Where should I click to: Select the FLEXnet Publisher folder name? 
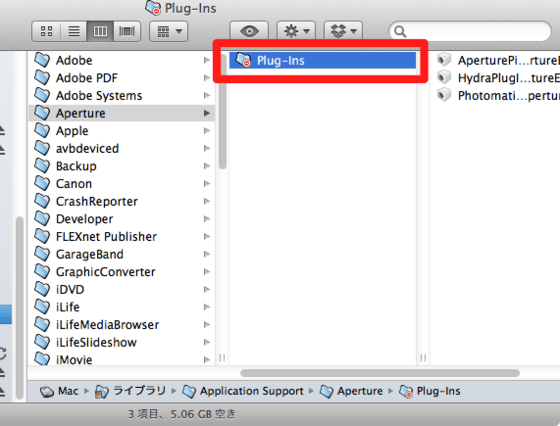[106, 236]
